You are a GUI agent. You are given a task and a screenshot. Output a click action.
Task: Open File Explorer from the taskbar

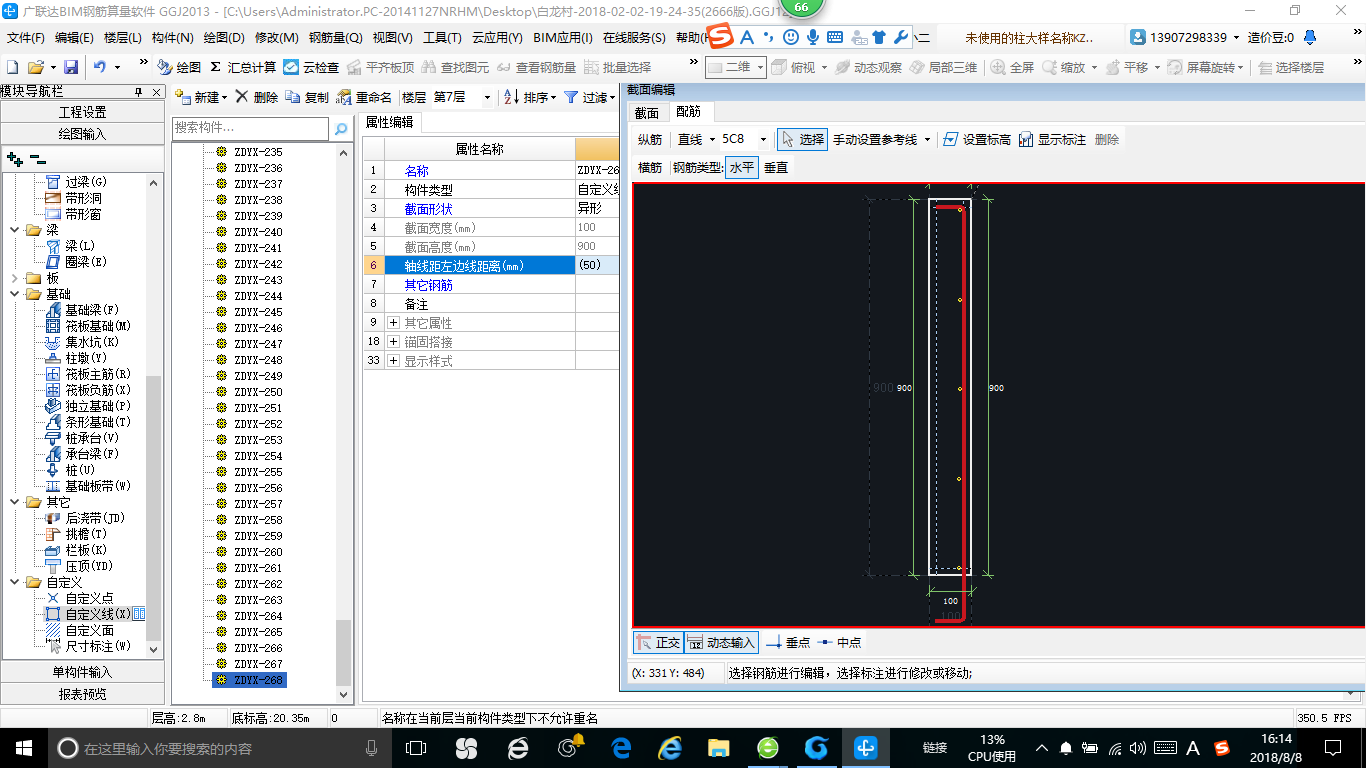pyautogui.click(x=718, y=747)
